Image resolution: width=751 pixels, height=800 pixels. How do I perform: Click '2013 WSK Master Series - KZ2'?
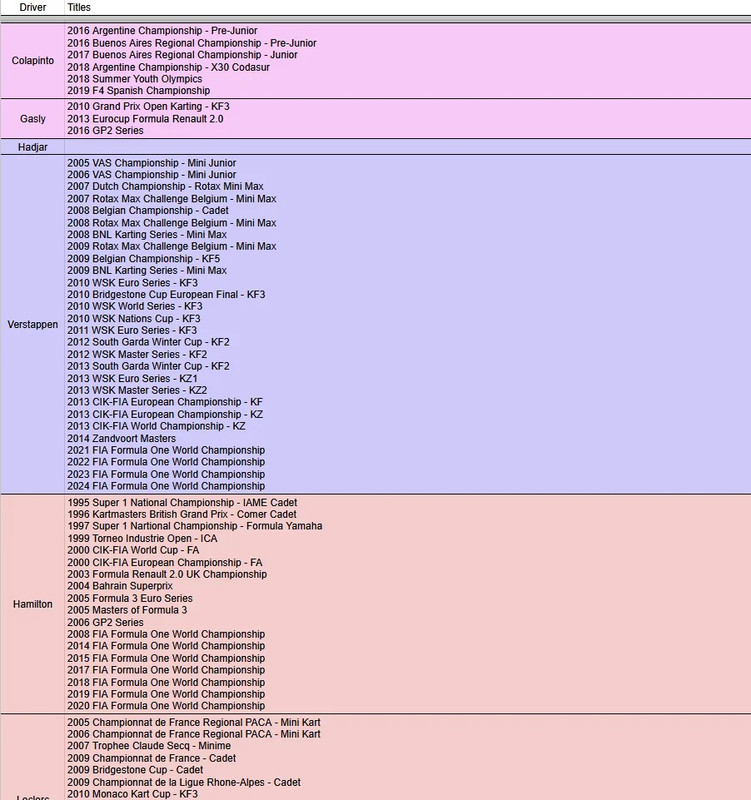tap(137, 390)
